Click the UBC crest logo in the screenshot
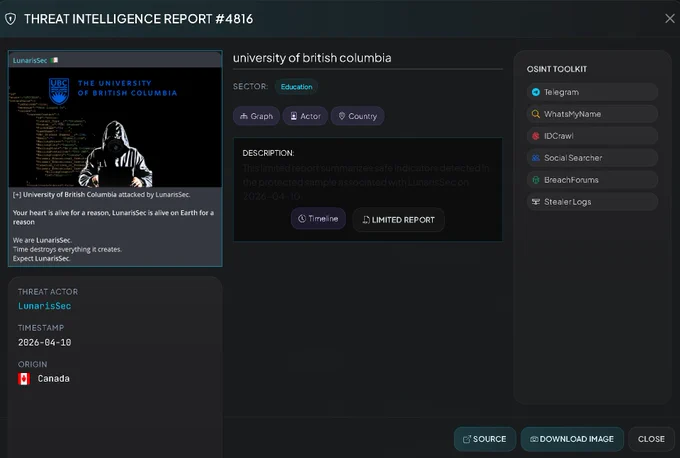This screenshot has width=680, height=458. [59, 91]
